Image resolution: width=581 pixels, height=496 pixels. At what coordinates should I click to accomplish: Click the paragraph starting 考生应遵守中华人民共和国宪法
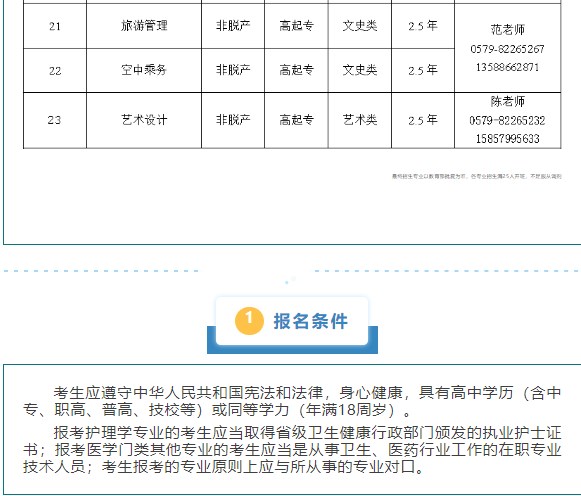tap(292, 401)
